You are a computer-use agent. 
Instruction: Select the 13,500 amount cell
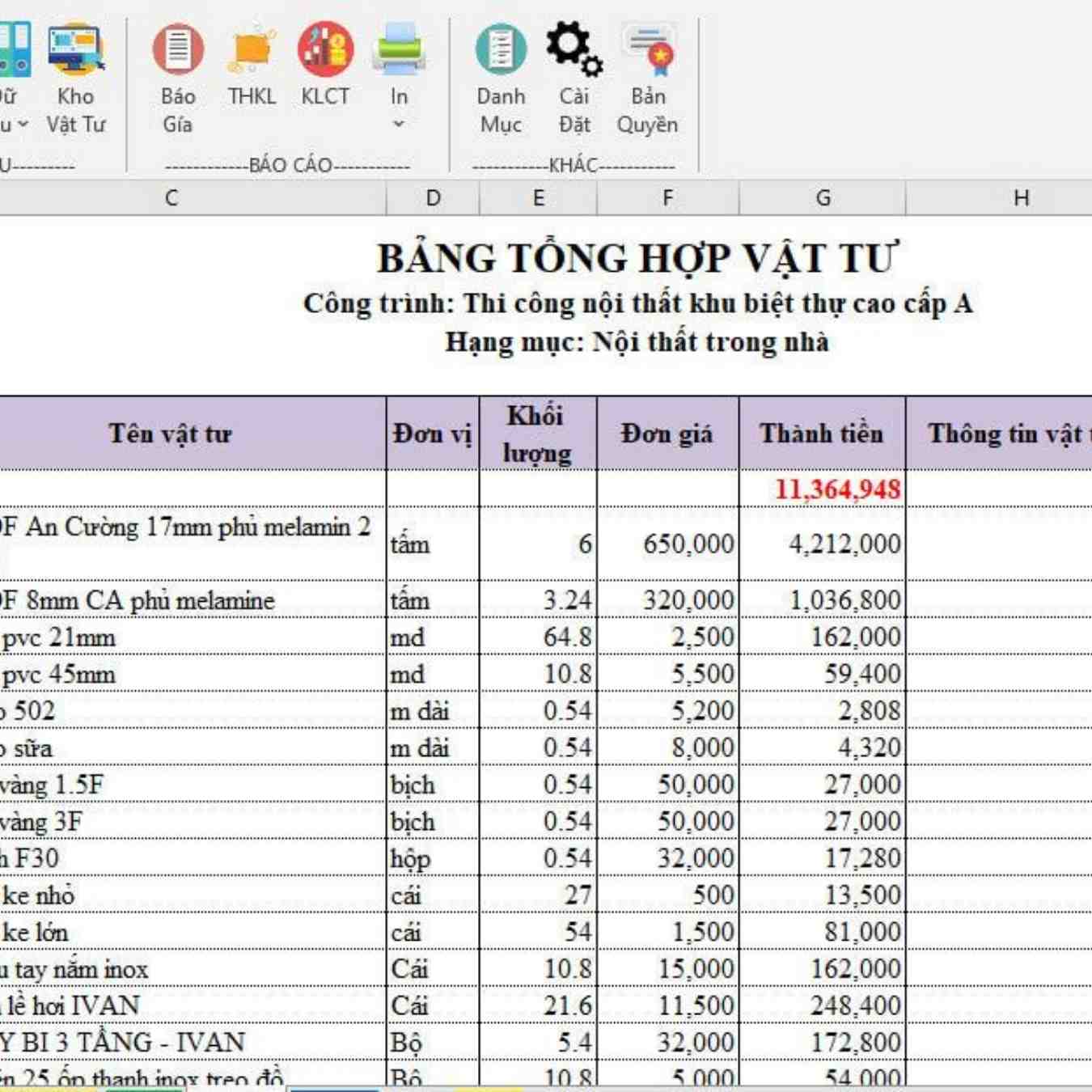823,895
